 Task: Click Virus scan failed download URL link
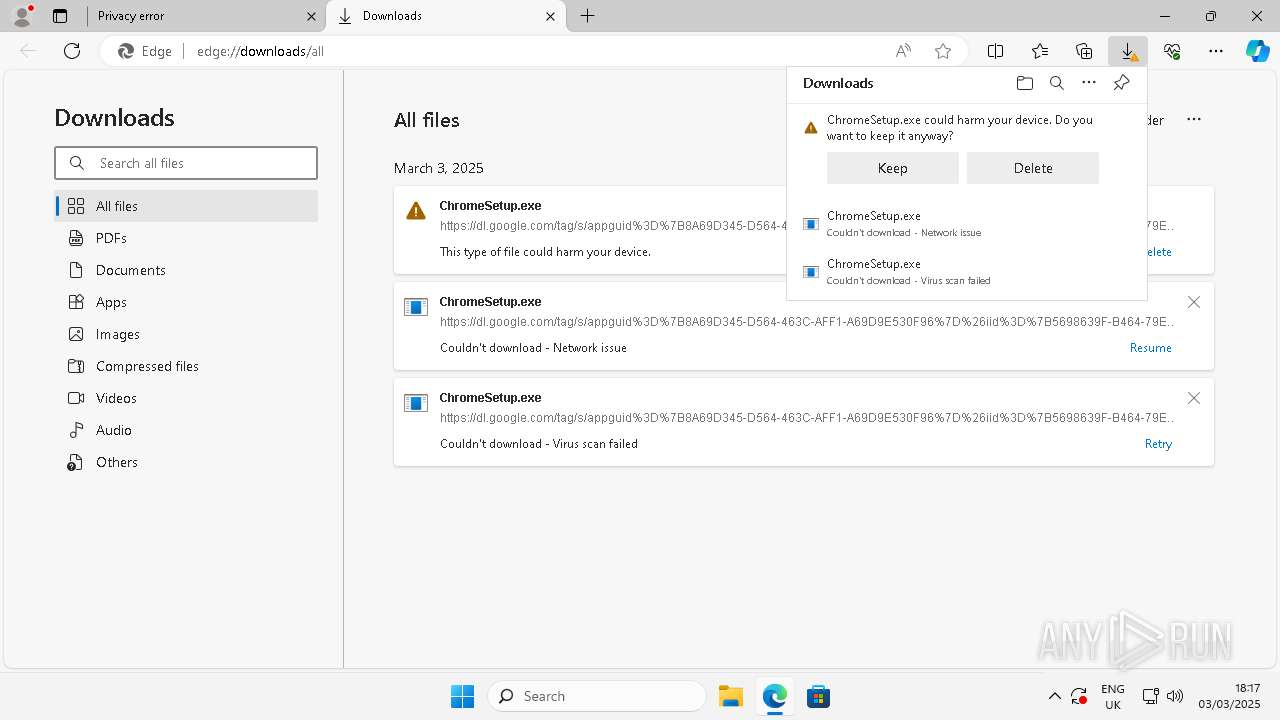coord(807,418)
